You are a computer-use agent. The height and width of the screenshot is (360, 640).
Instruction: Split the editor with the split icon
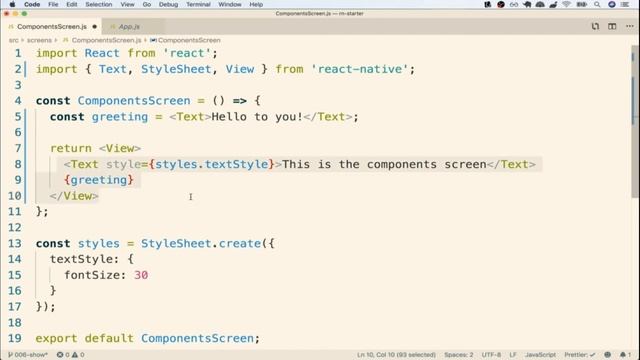pyautogui.click(x=612, y=27)
